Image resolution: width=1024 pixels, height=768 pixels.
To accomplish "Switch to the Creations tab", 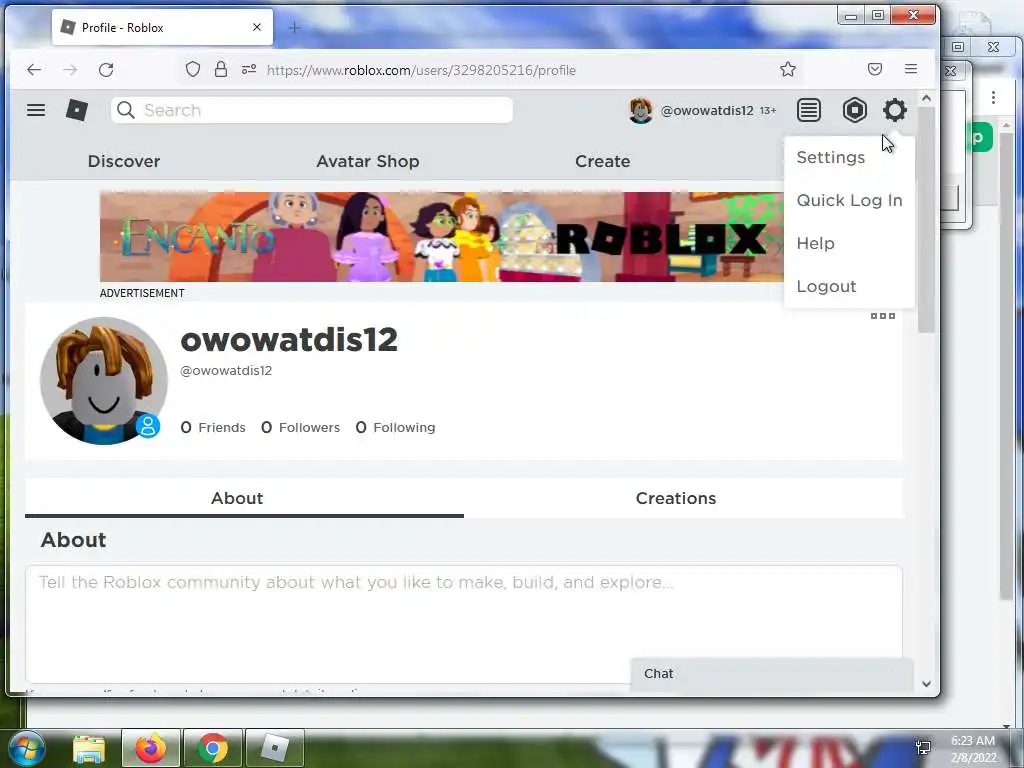I will (x=683, y=498).
